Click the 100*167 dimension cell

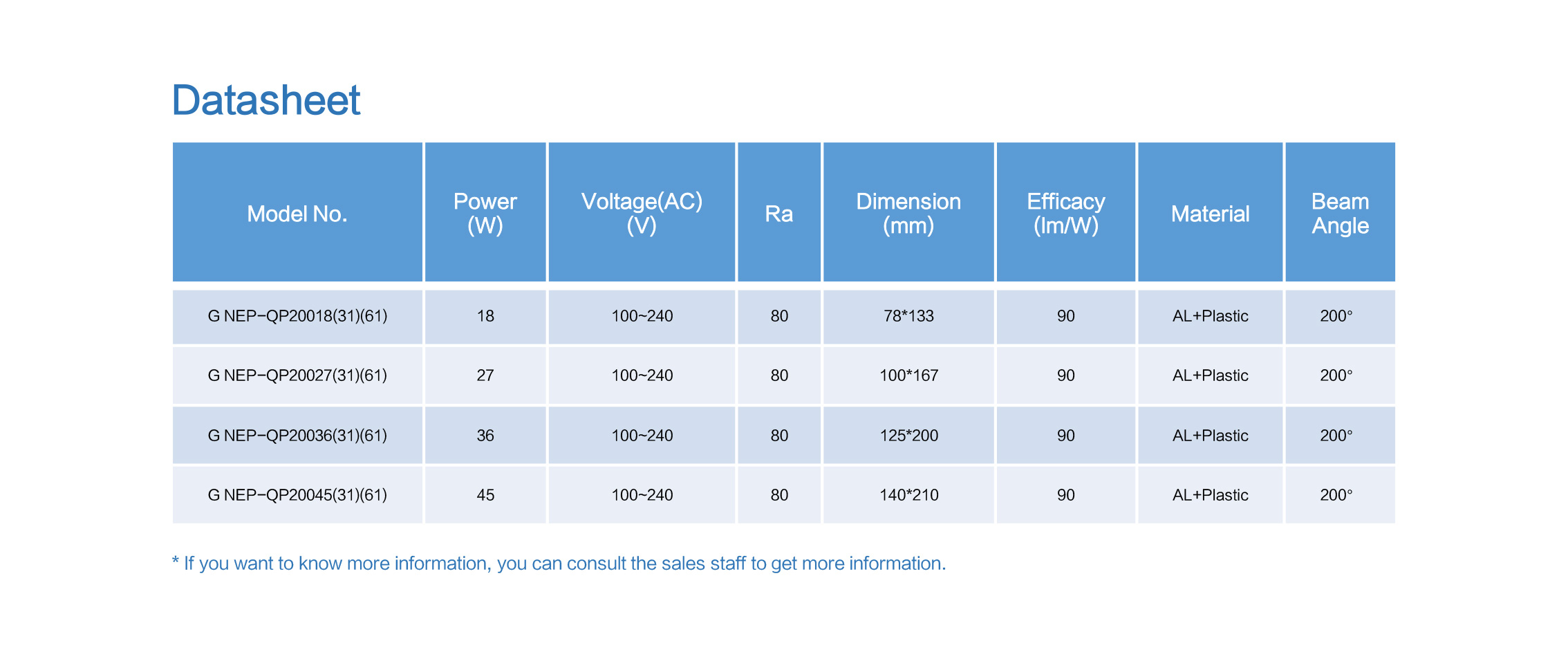(908, 375)
